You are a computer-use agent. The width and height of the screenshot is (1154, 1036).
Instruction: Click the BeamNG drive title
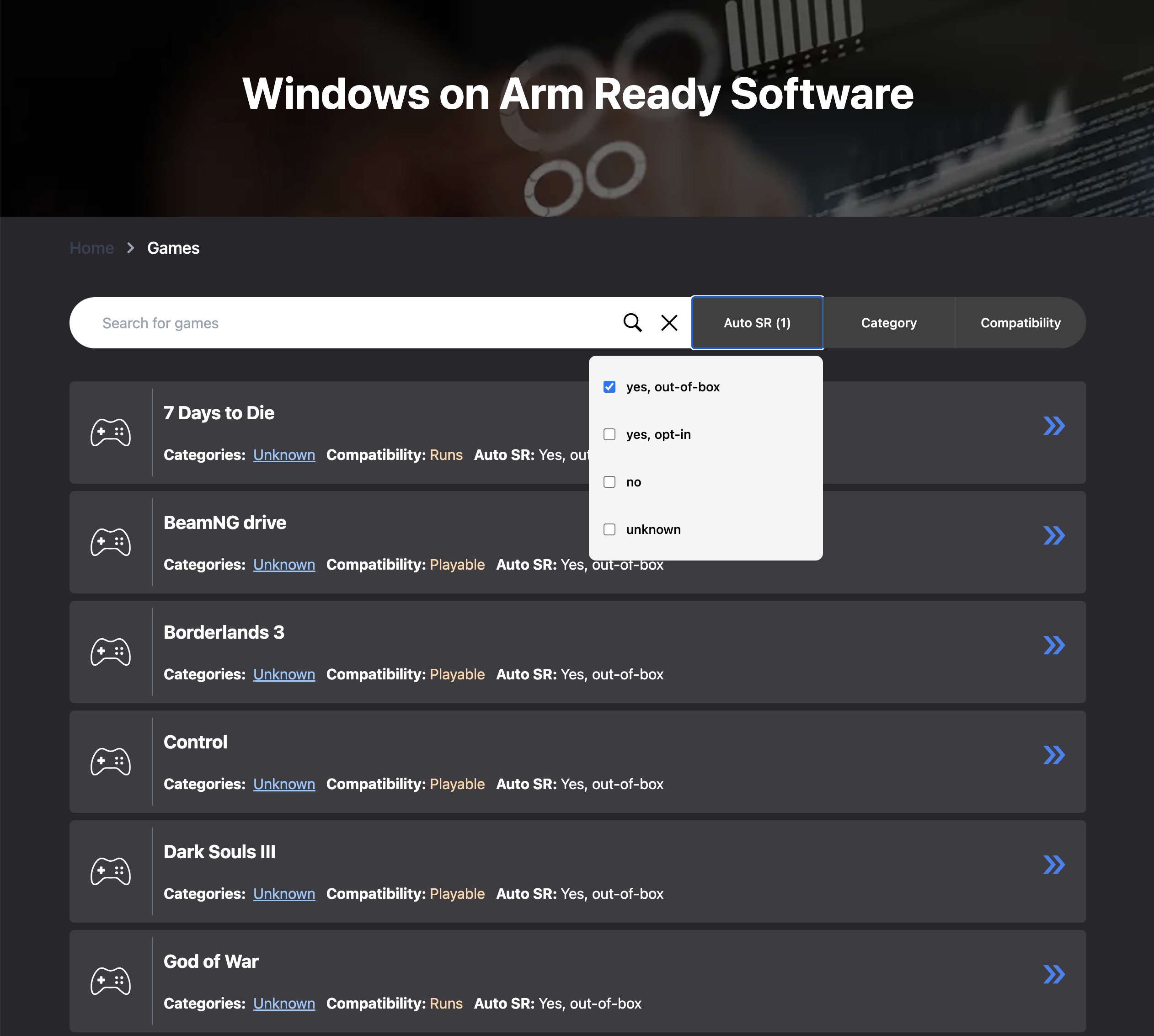click(x=225, y=523)
